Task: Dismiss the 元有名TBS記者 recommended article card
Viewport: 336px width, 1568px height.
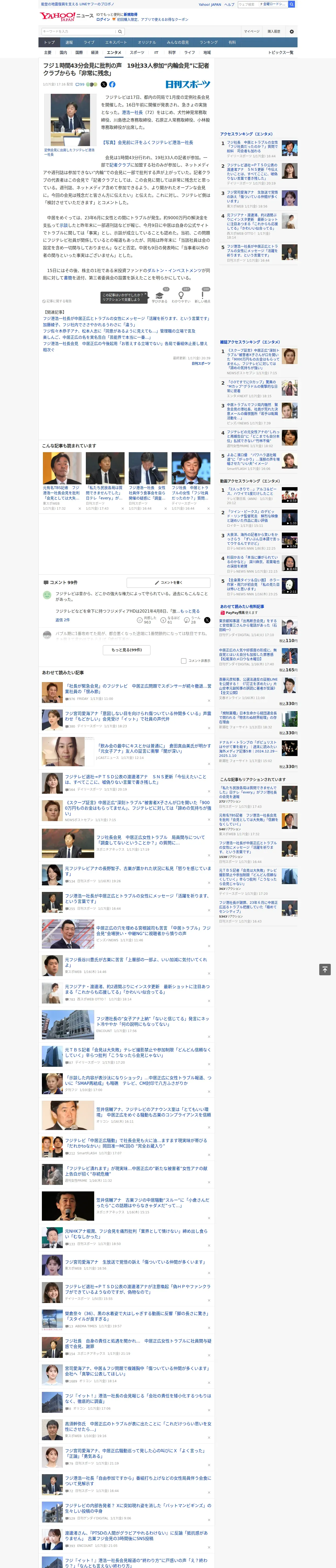Action: [79, 508]
